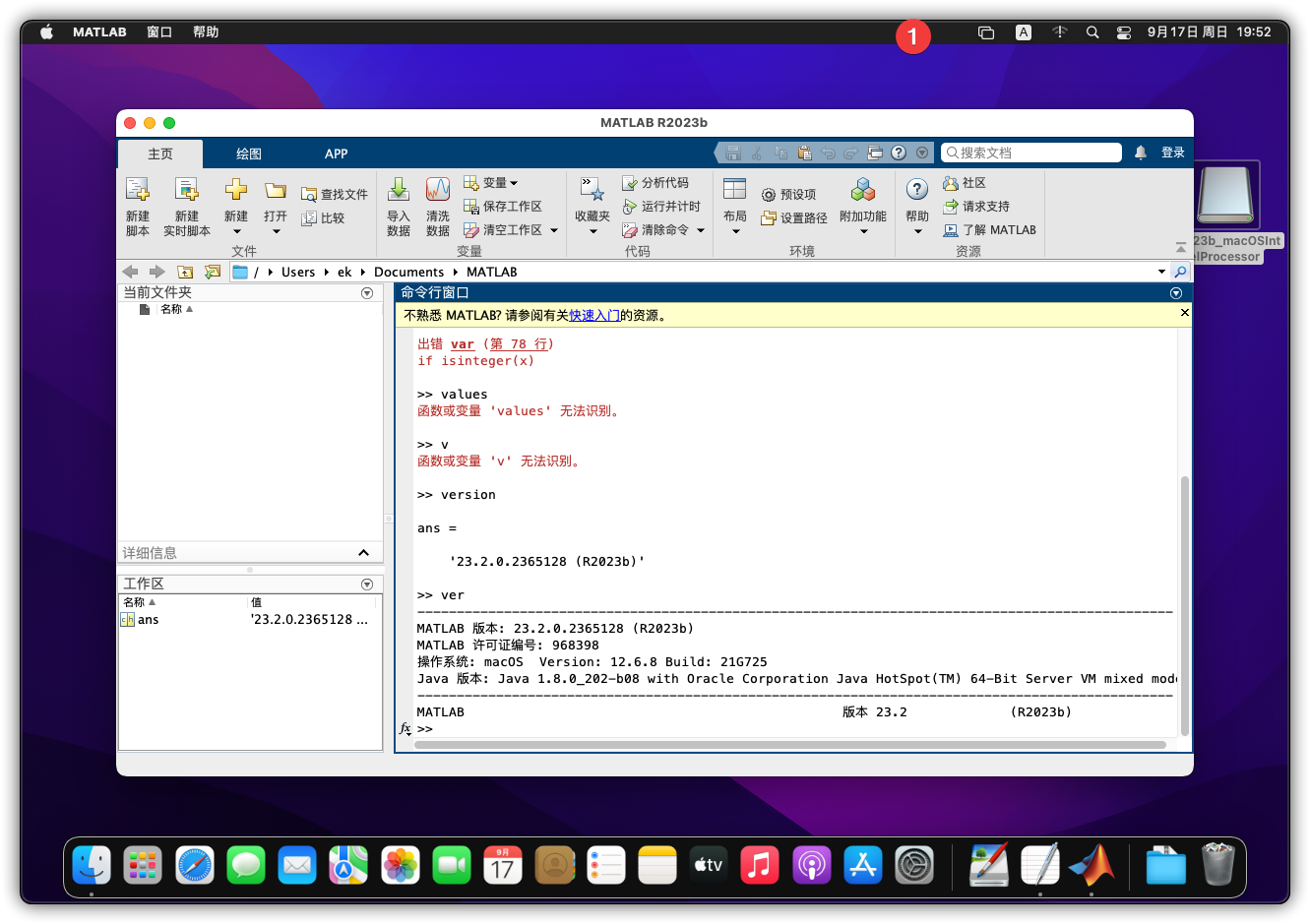Image resolution: width=1310 pixels, height=924 pixels.
Task: Click 运行并计时 (Run and Time)
Action: 661,207
